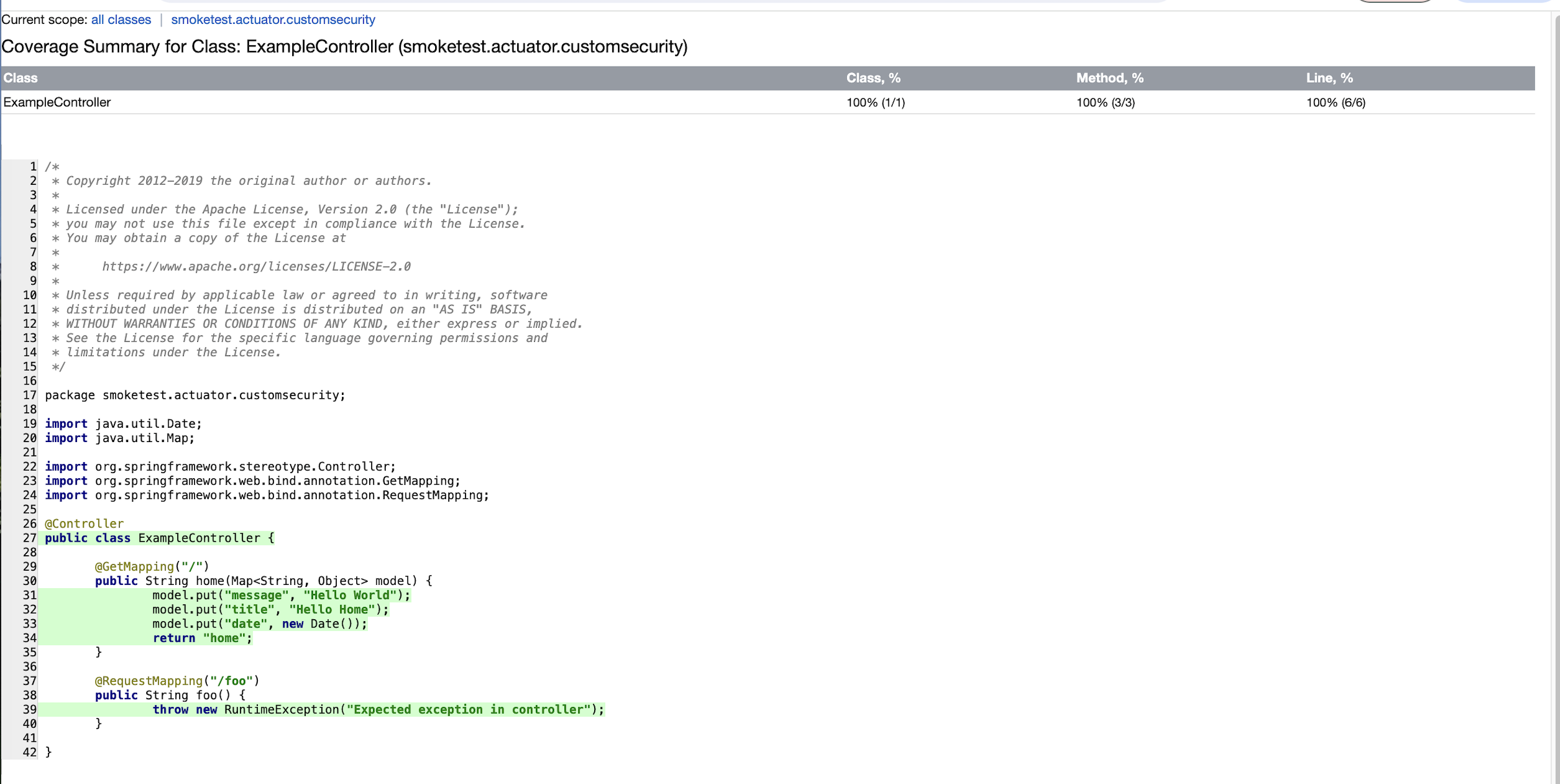Click the Apache license URL comment

click(x=256, y=266)
